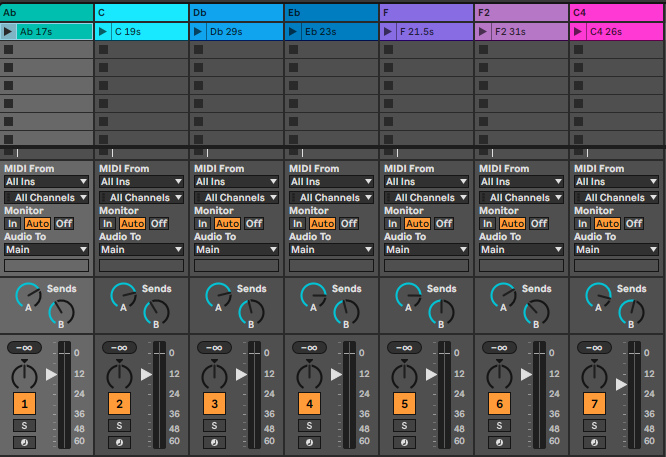Select the Ab track header
The height and width of the screenshot is (457, 666).
(x=47, y=13)
